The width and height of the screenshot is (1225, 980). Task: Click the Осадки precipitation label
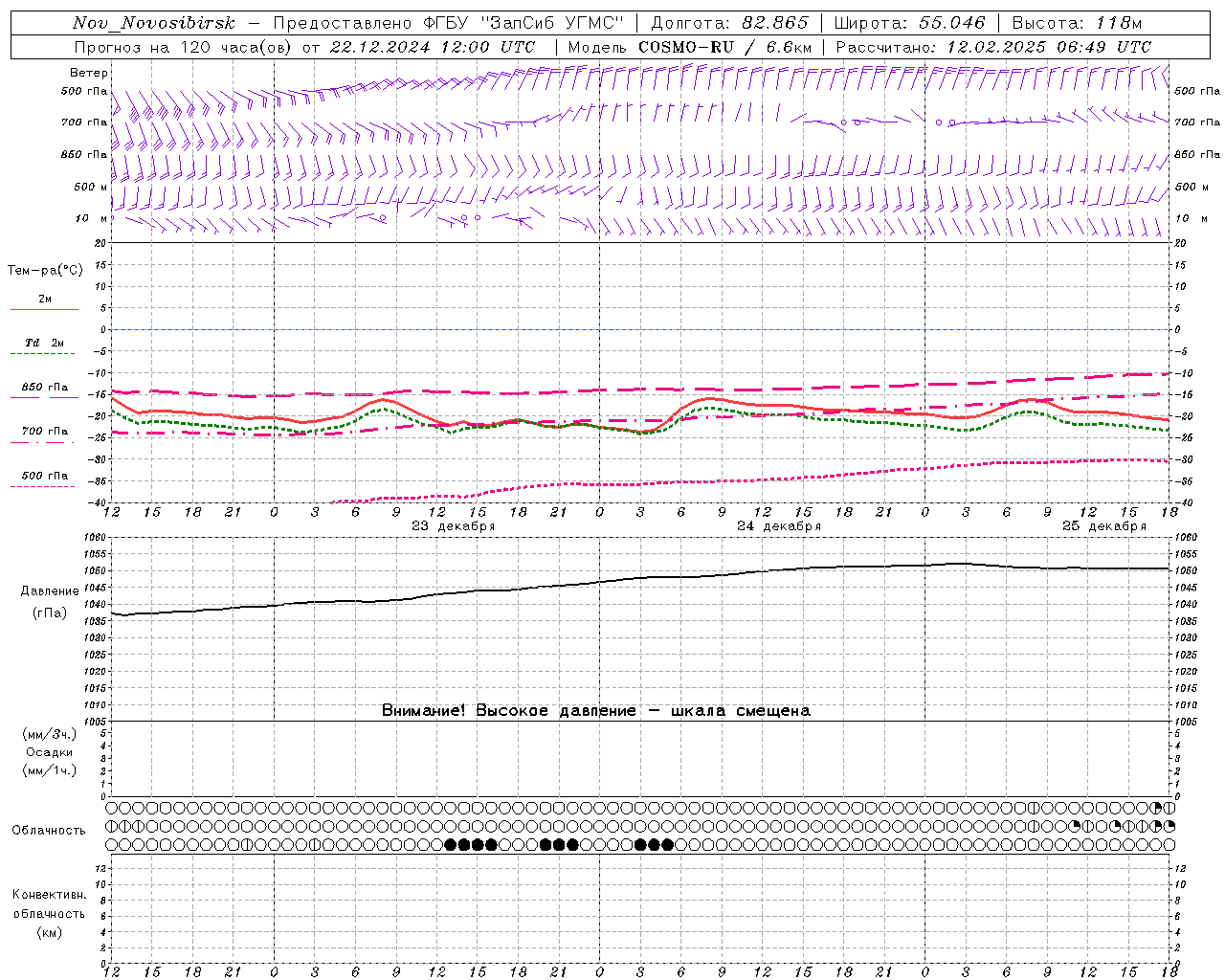click(x=50, y=752)
